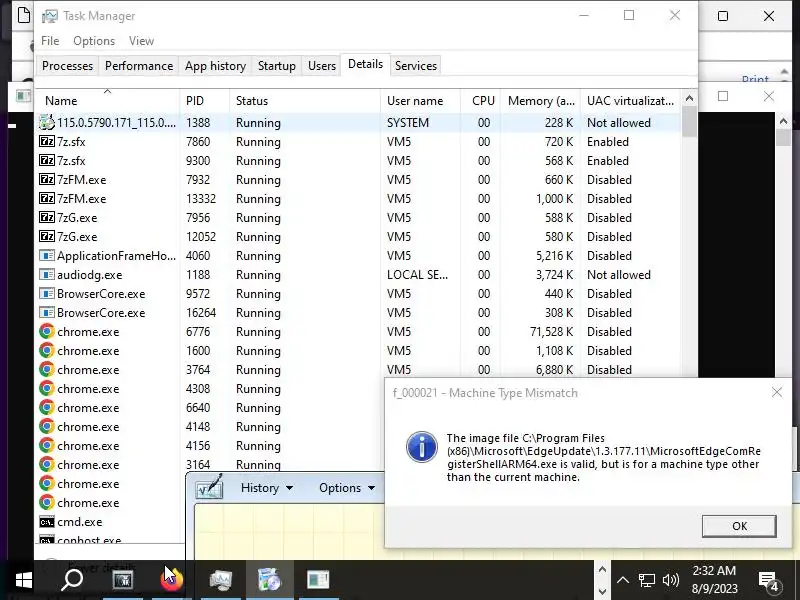Select the chrome.exe icon with PID 3764
The image size is (800, 600).
(x=47, y=370)
